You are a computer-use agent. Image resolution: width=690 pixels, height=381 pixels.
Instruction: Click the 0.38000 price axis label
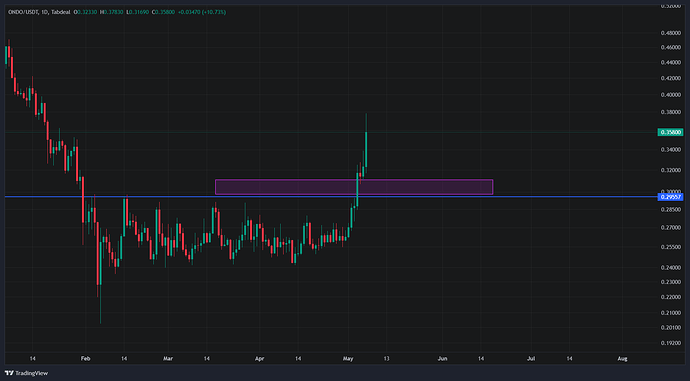[x=671, y=112]
